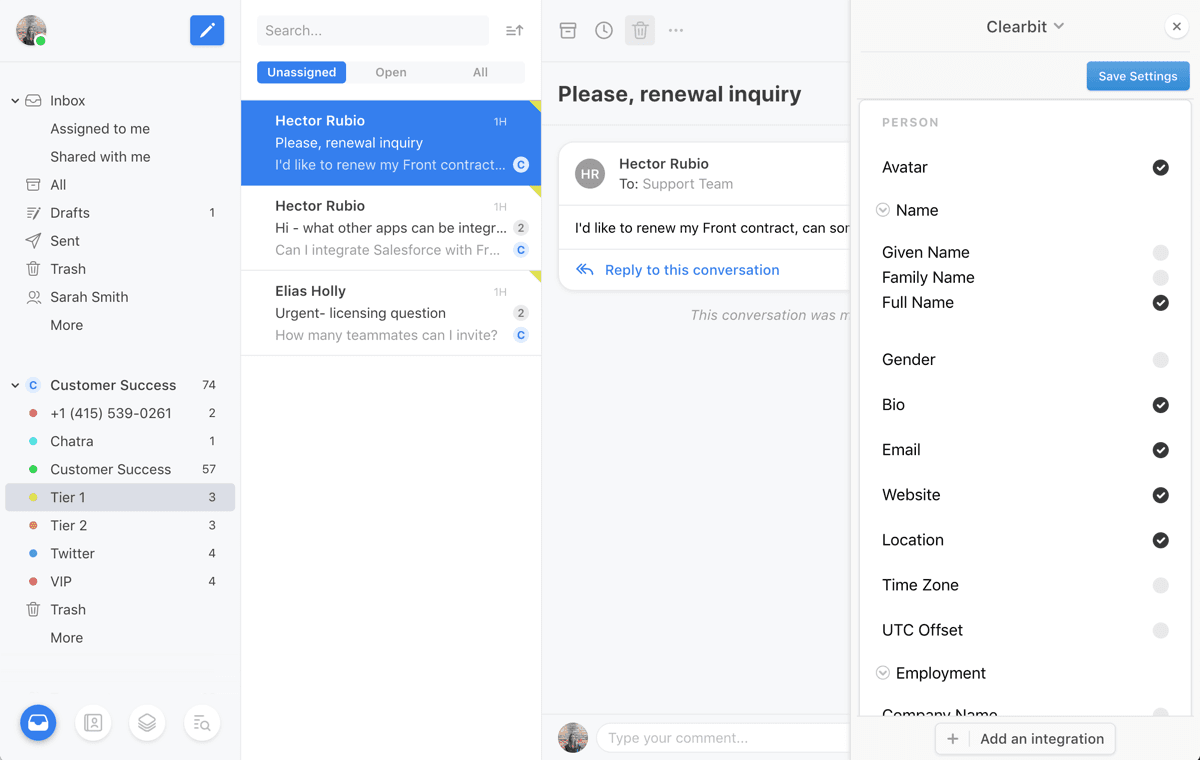The height and width of the screenshot is (760, 1200).
Task: Turn off the Location toggle
Action: pos(1160,540)
